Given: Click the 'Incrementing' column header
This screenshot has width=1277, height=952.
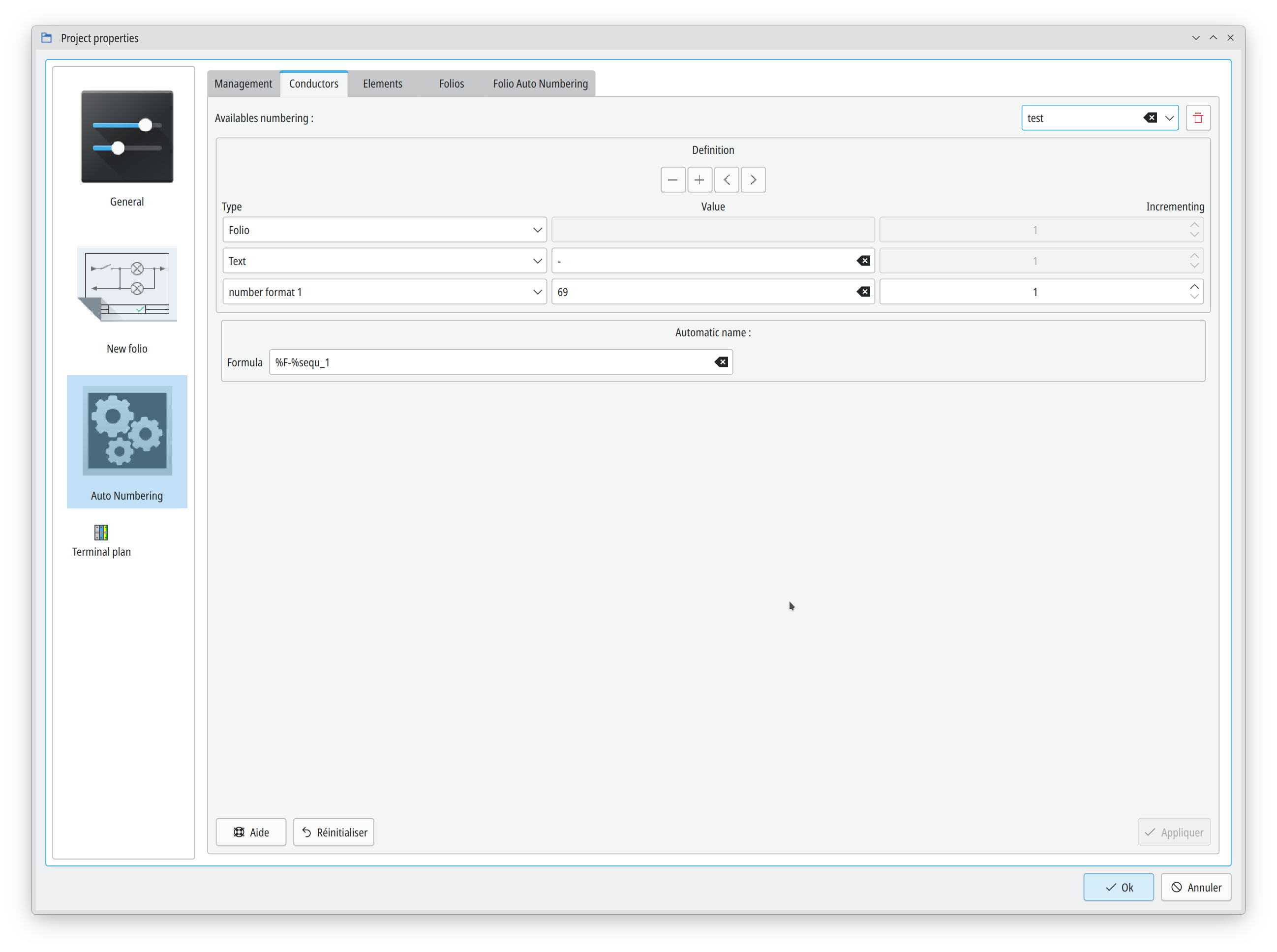Looking at the screenshot, I should pos(1175,207).
